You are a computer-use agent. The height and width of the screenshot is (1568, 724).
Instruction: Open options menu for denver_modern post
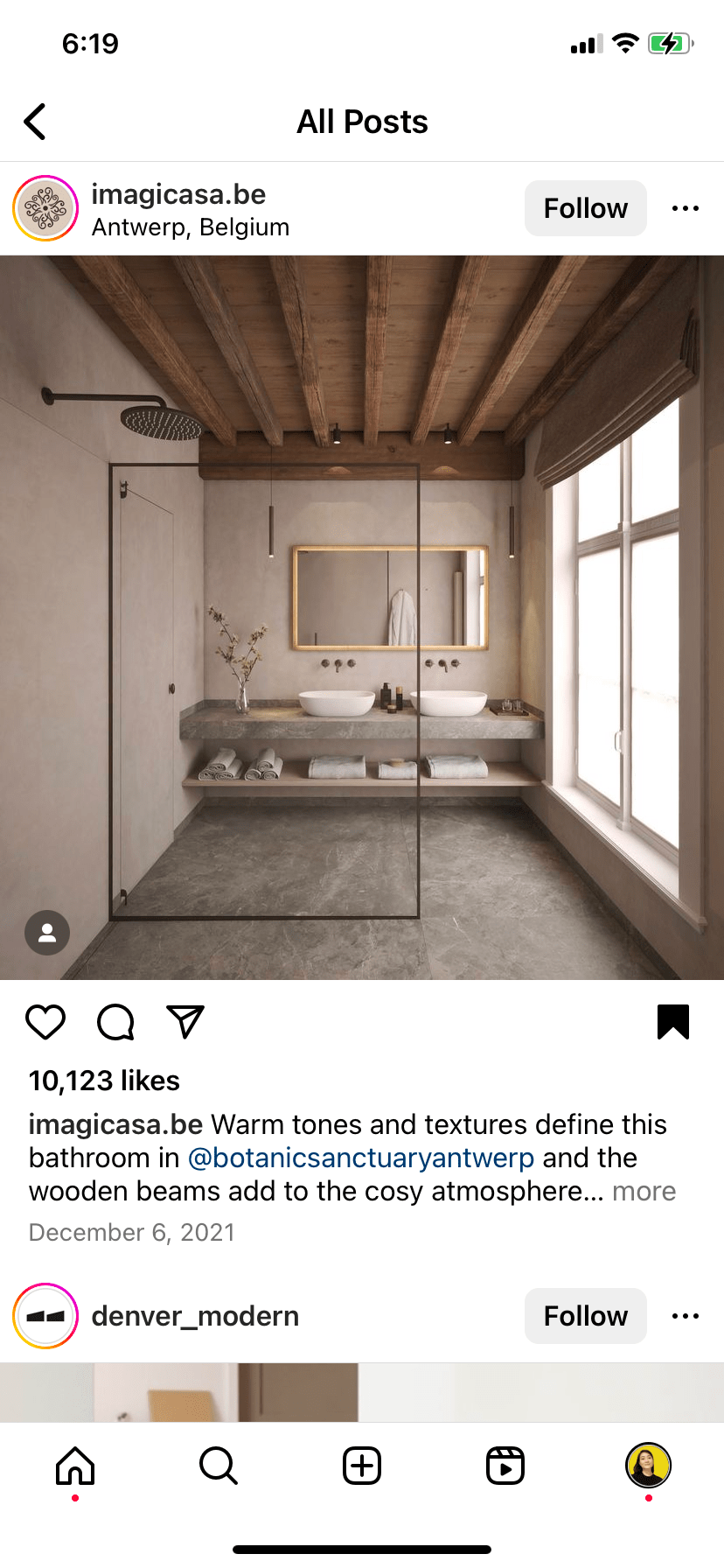point(686,1316)
